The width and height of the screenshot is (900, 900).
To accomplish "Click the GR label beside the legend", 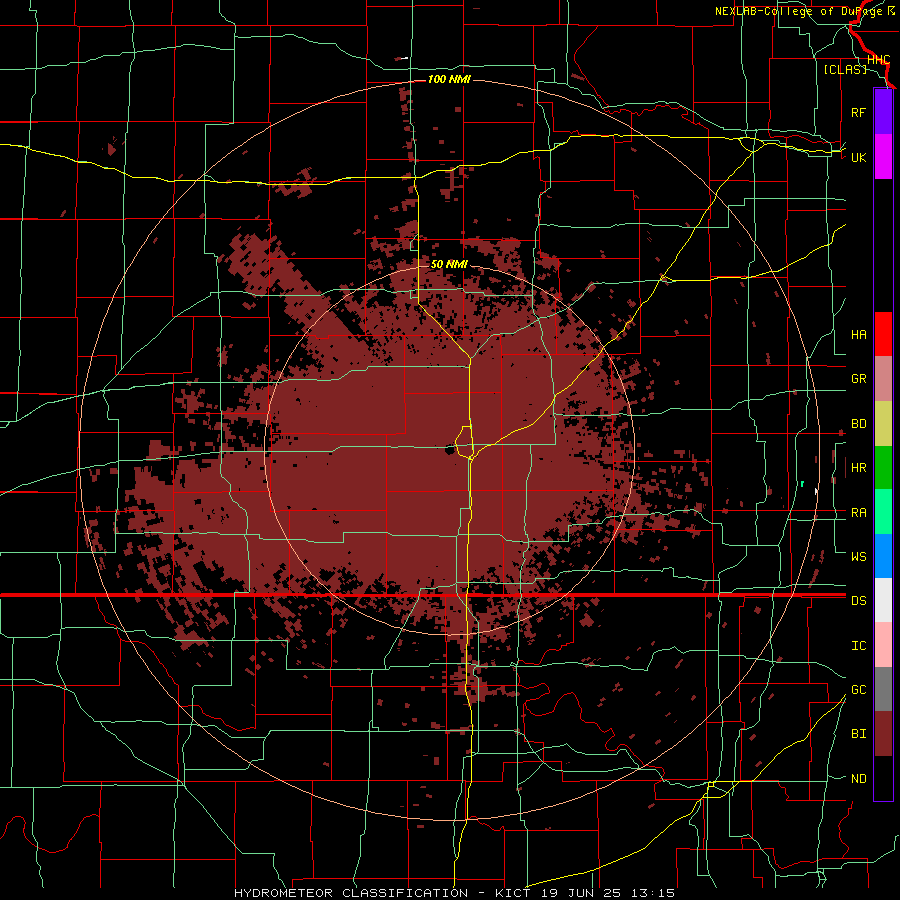I will [x=858, y=379].
